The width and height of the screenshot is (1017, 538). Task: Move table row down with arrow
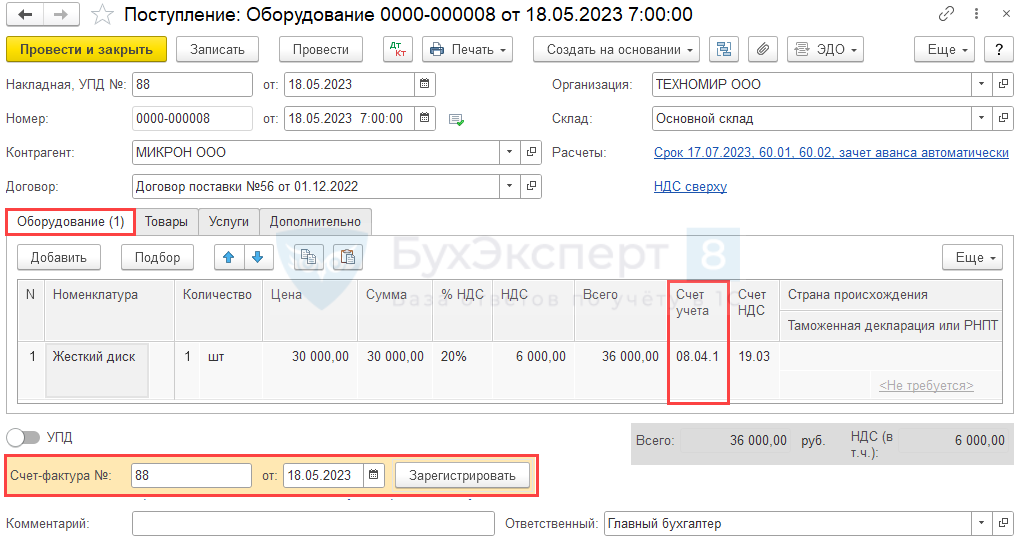pyautogui.click(x=258, y=257)
